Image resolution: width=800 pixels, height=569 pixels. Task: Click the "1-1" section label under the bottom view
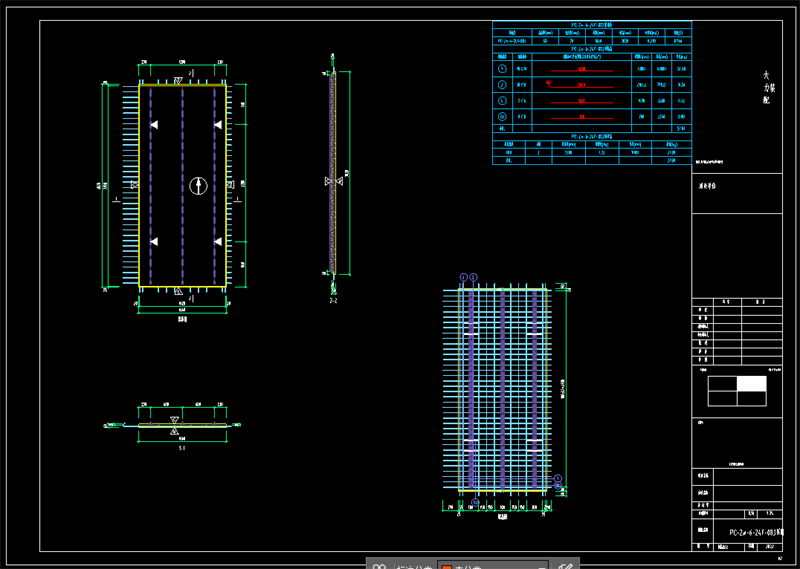182,448
